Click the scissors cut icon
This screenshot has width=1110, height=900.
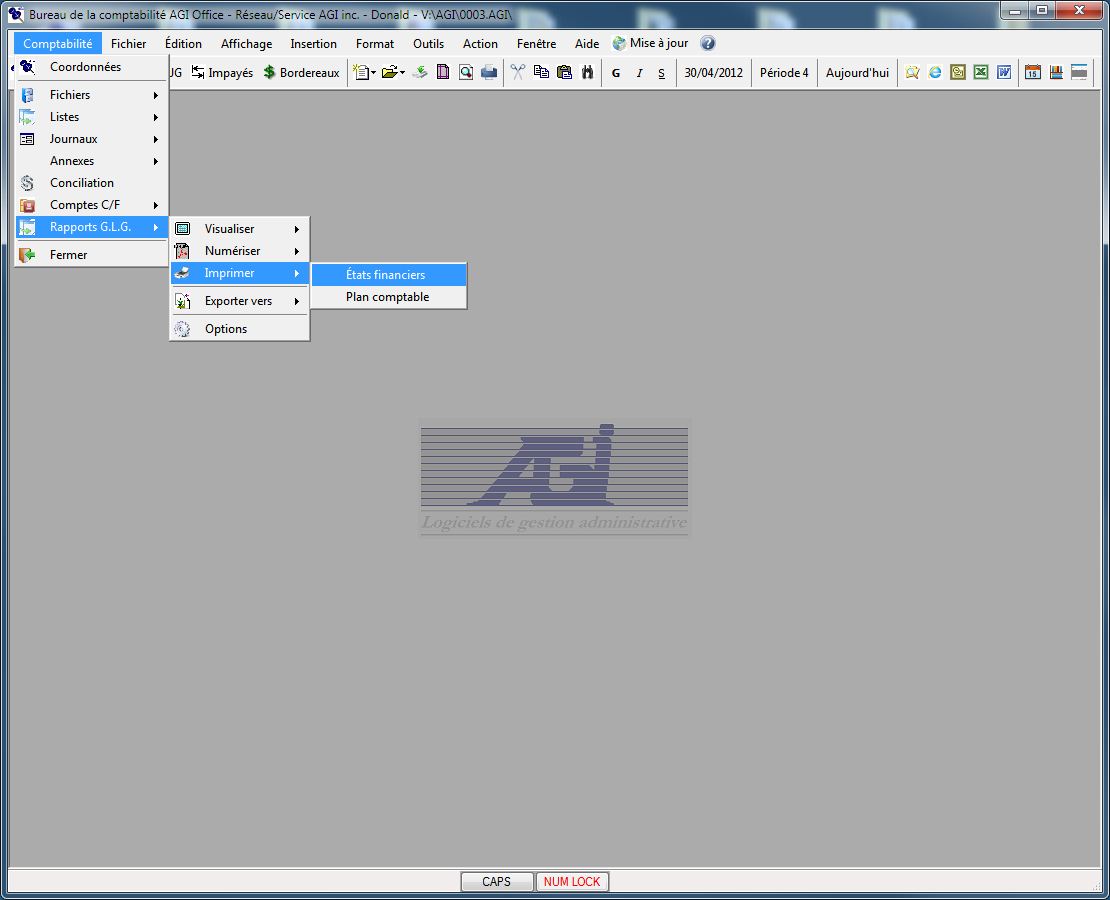click(518, 72)
